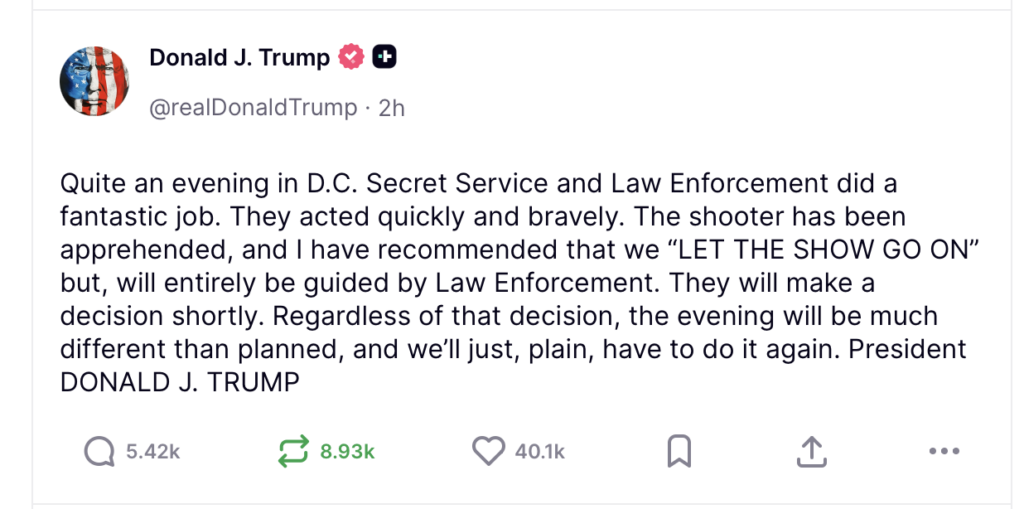Image resolution: width=1024 pixels, height=509 pixels.
Task: Click the 40.1k likes count
Action: [540, 452]
